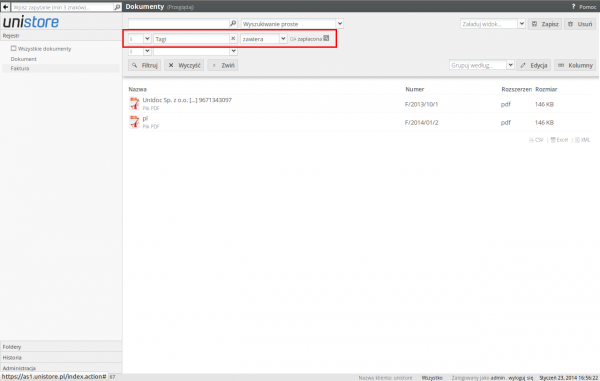600x381 pixels.
Task: Open the 'zawiera' condition dropdown
Action: tap(283, 39)
